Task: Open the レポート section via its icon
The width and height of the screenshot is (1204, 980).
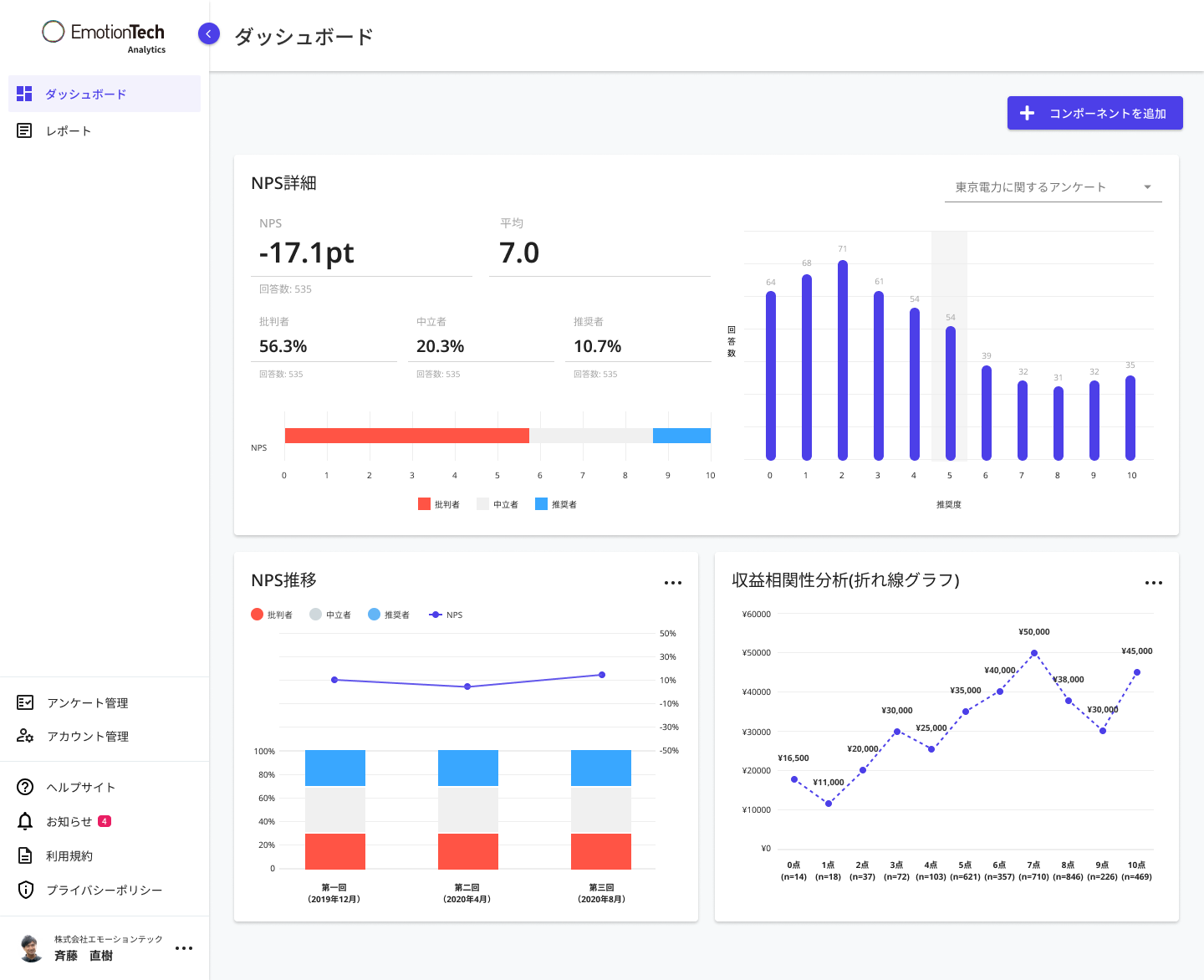Action: 24,130
